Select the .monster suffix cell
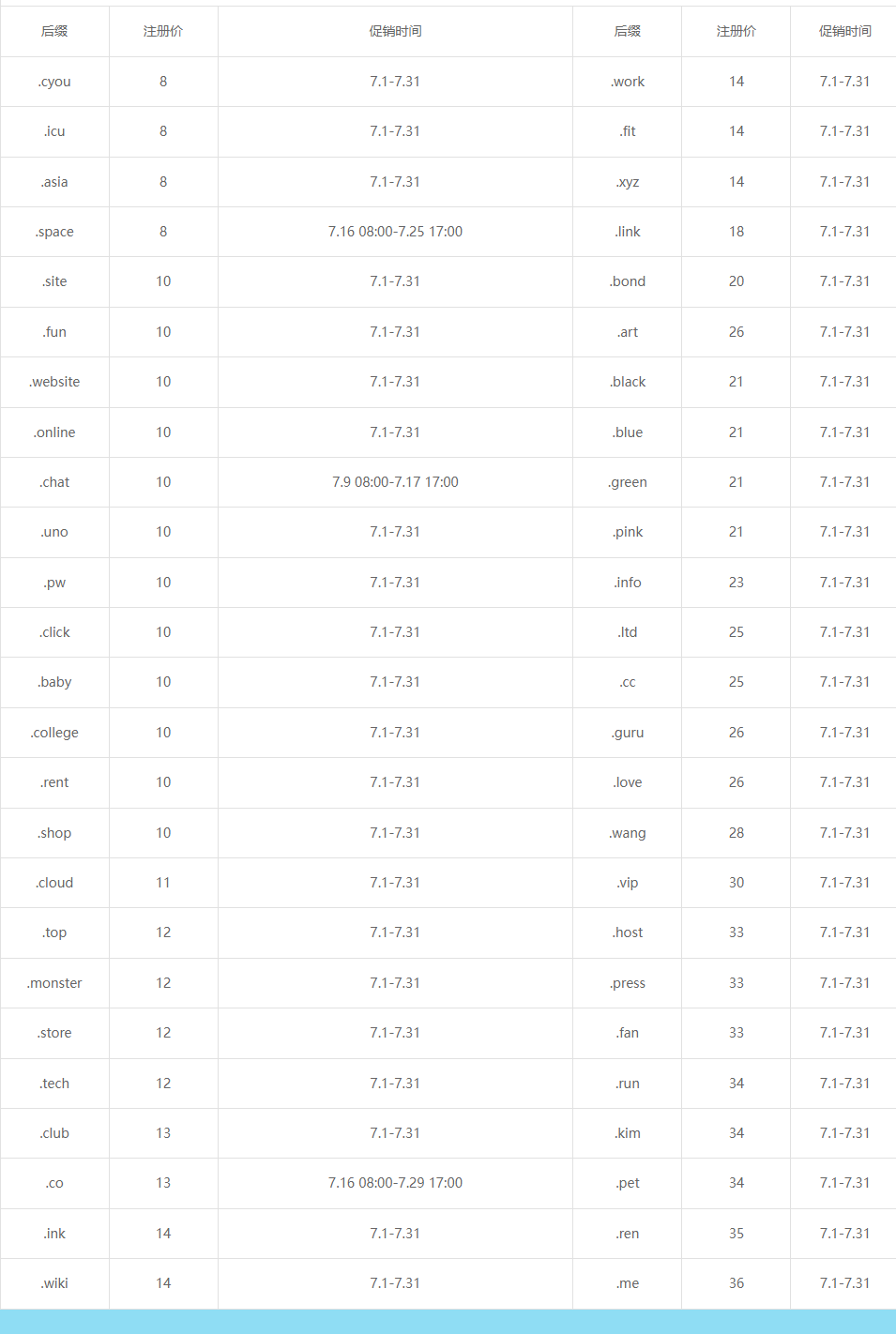The height and width of the screenshot is (1334, 896). 54,983
